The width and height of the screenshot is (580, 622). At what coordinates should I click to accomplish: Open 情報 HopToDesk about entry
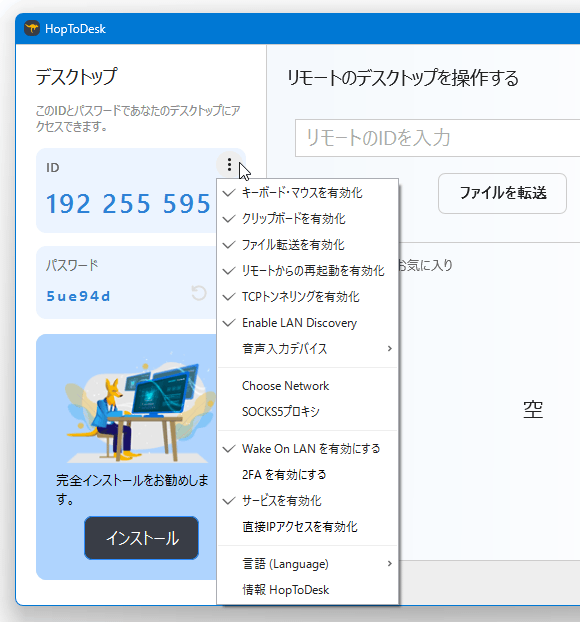(x=307, y=589)
